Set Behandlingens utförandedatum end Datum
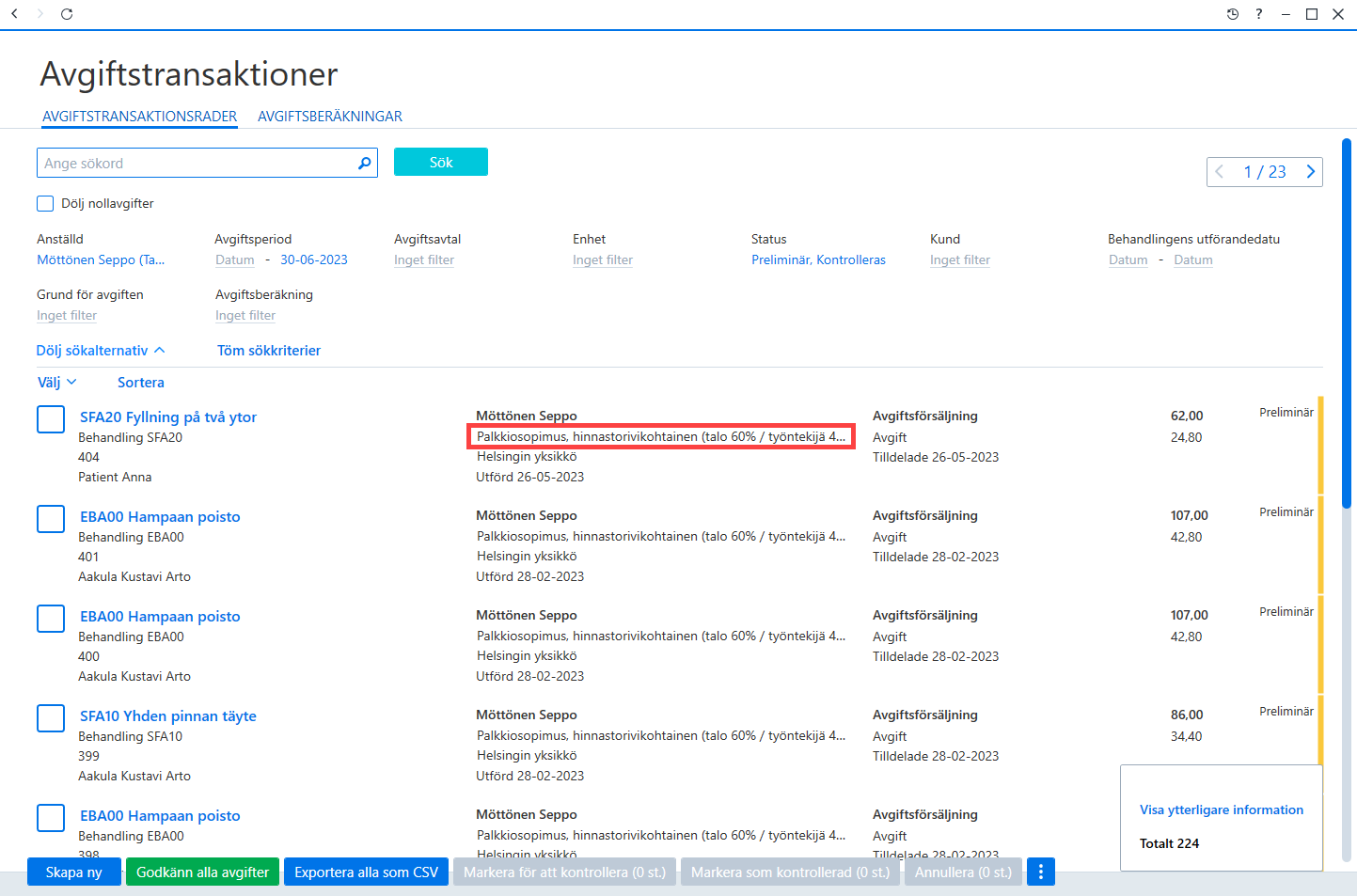 pos(1193,259)
